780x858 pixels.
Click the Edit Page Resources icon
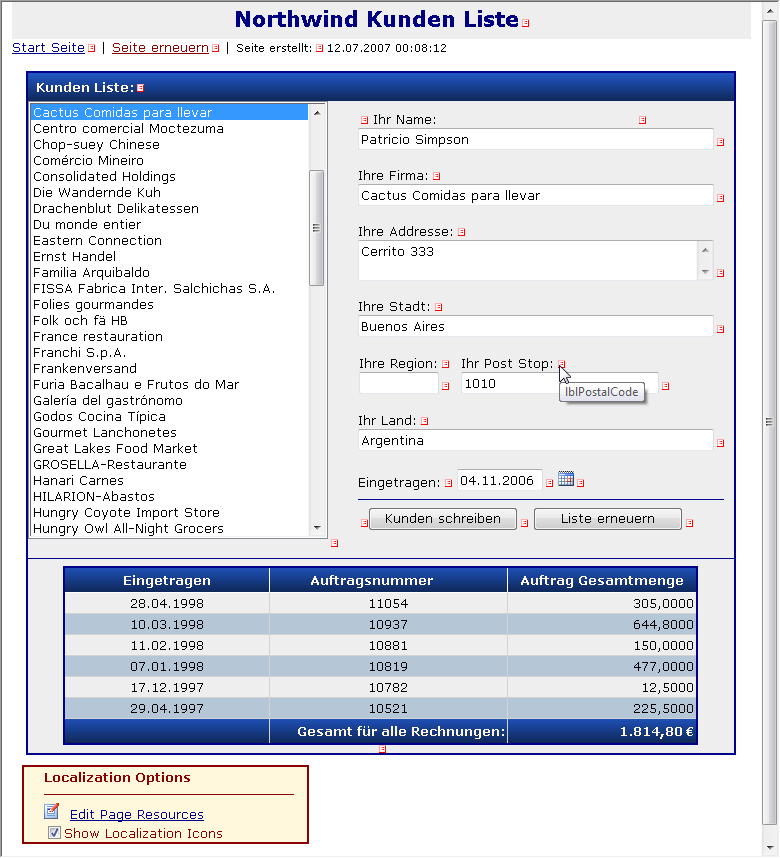pos(52,812)
